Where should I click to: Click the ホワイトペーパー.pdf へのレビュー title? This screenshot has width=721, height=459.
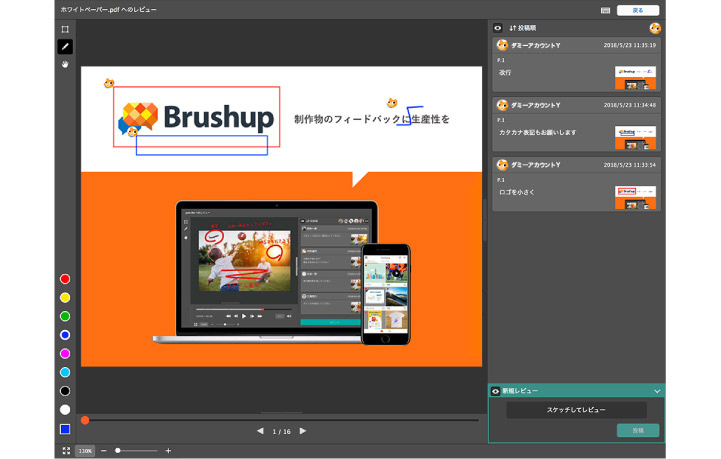(109, 9)
